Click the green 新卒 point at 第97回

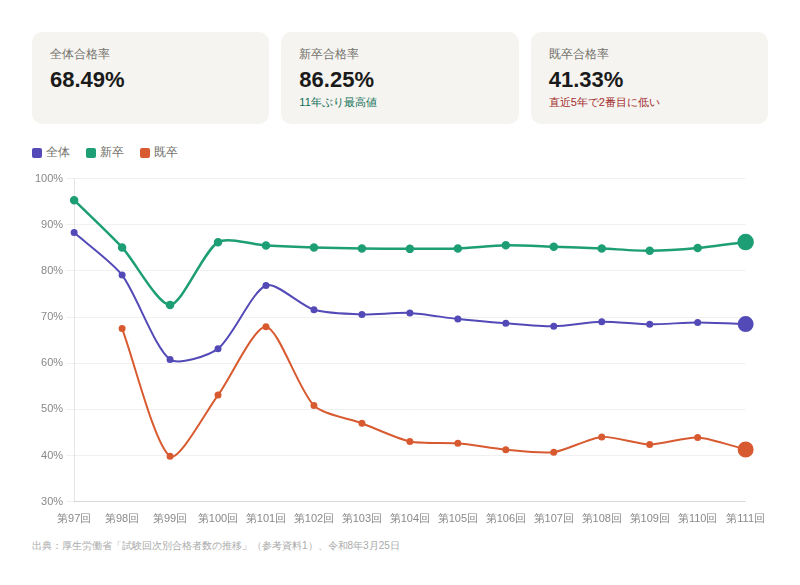(x=74, y=200)
